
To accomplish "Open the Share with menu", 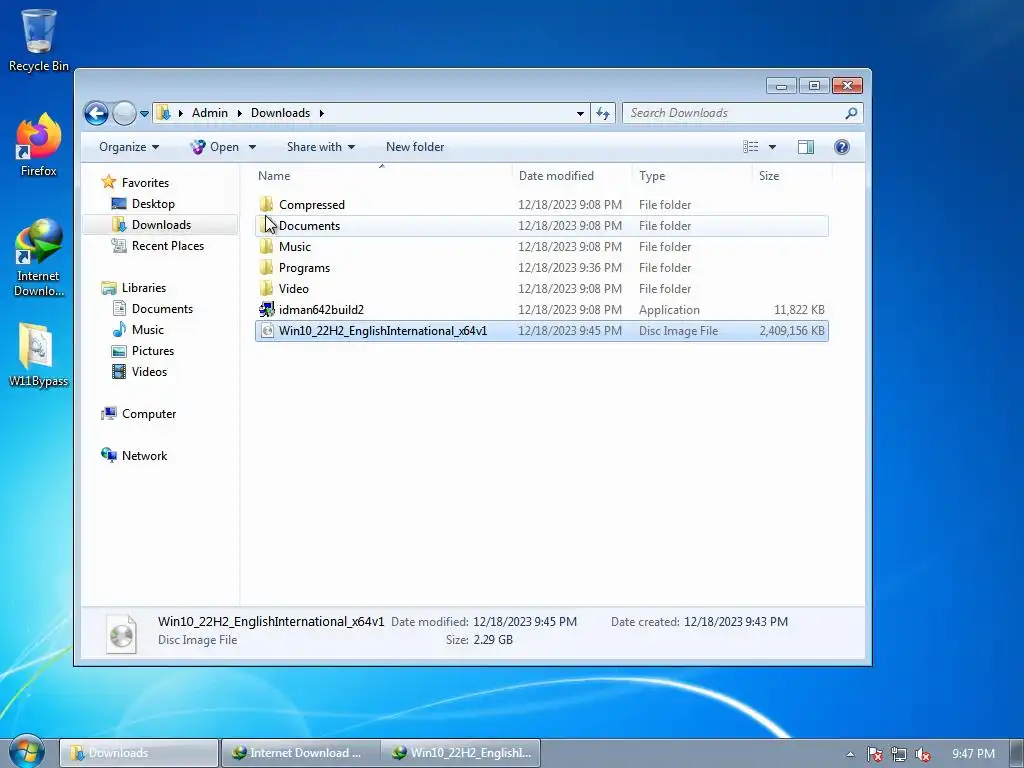I will (321, 147).
